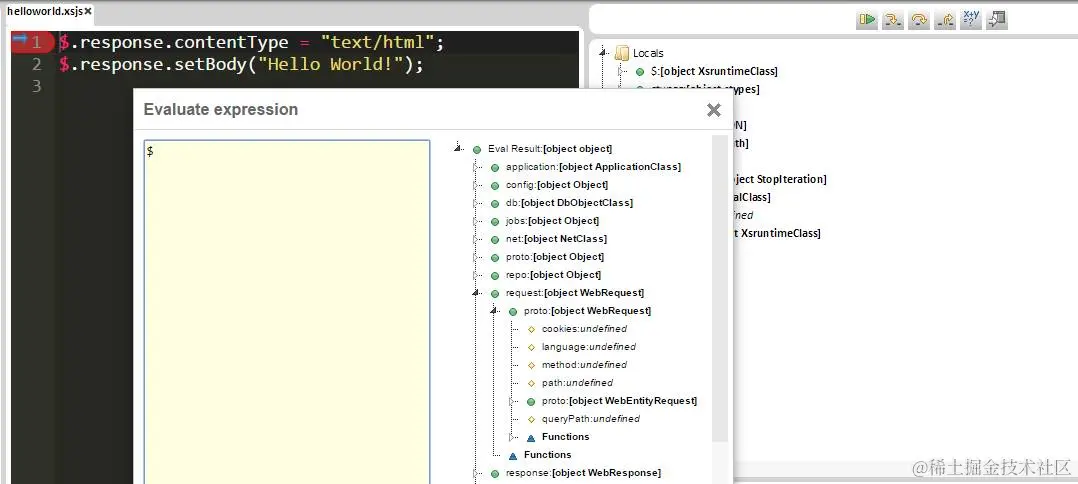Click code line $.response.setBody("Hello World!")
The image size is (1078, 484).
(x=241, y=65)
